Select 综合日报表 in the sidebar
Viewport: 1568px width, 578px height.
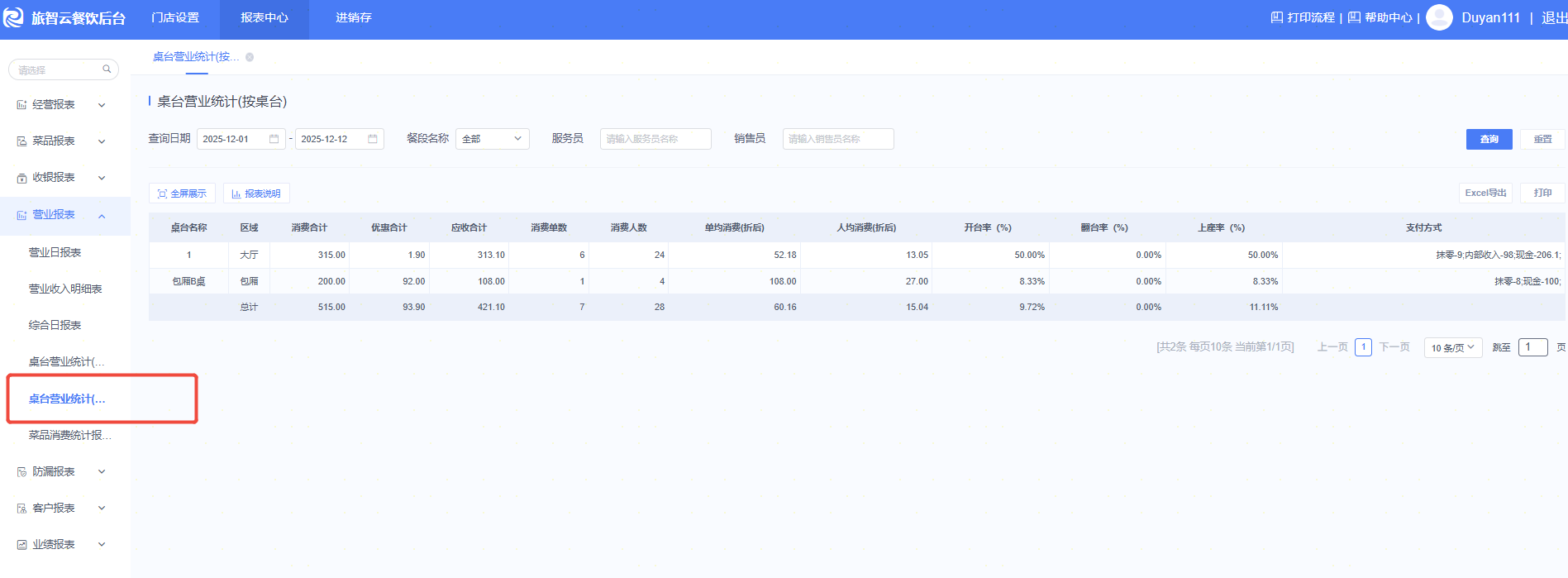click(x=55, y=326)
